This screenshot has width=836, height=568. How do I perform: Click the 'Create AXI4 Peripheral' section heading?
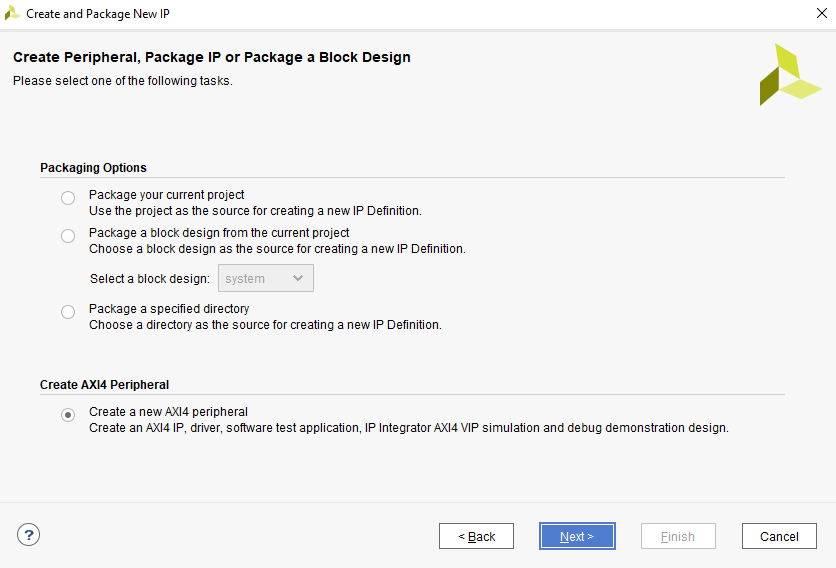[x=104, y=385]
